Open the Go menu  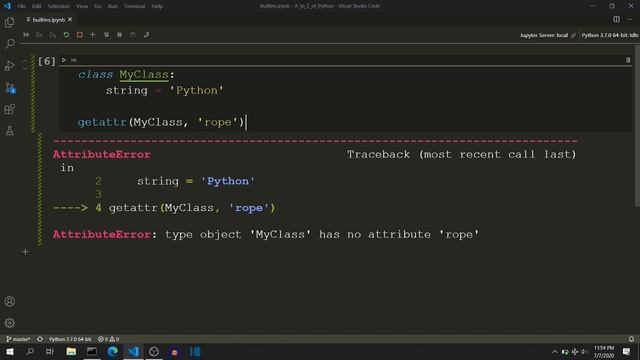(x=98, y=6)
